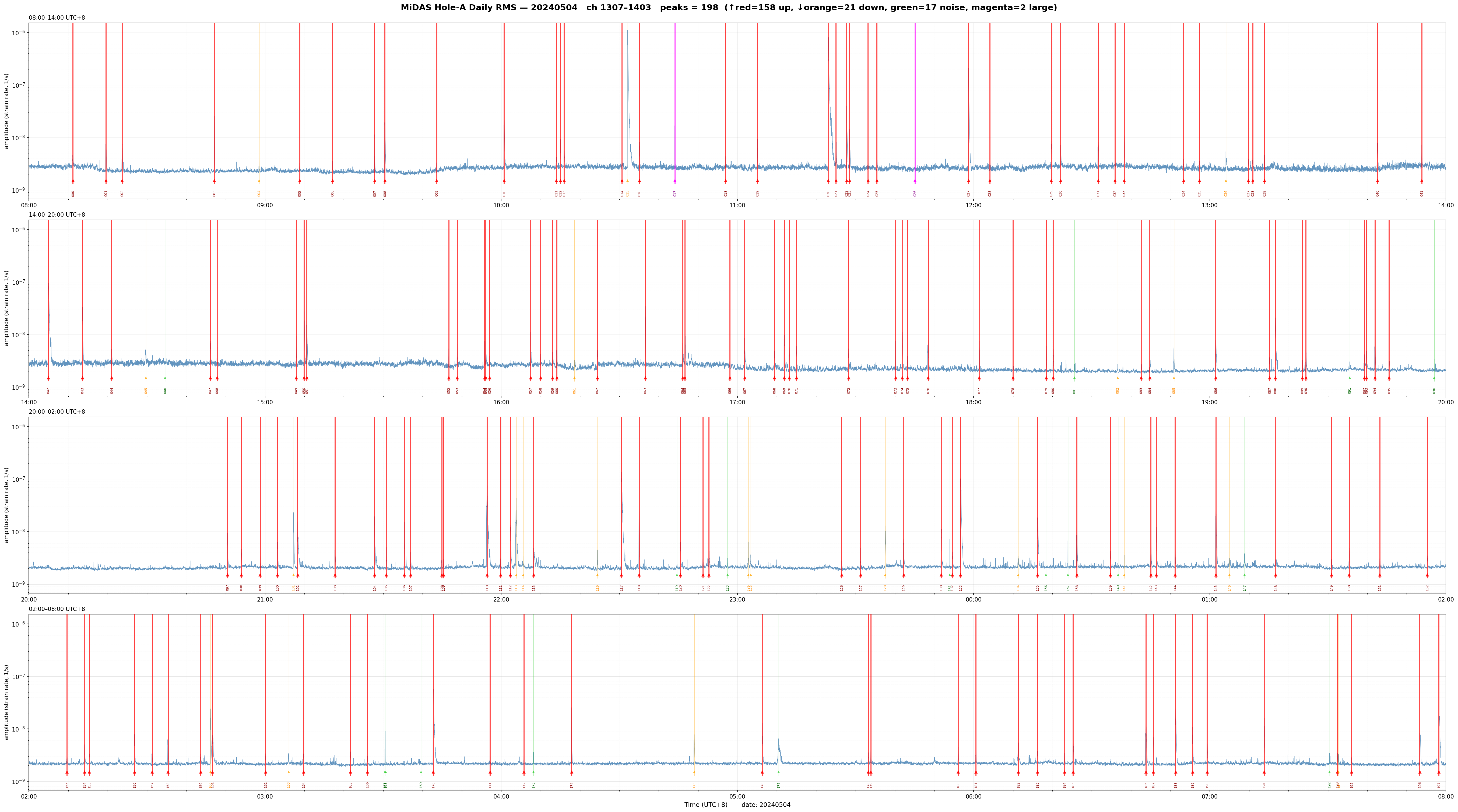Click the "Time (UTC+8) — date: 20240504" axis label
This screenshot has width=1458, height=812.
click(737, 805)
